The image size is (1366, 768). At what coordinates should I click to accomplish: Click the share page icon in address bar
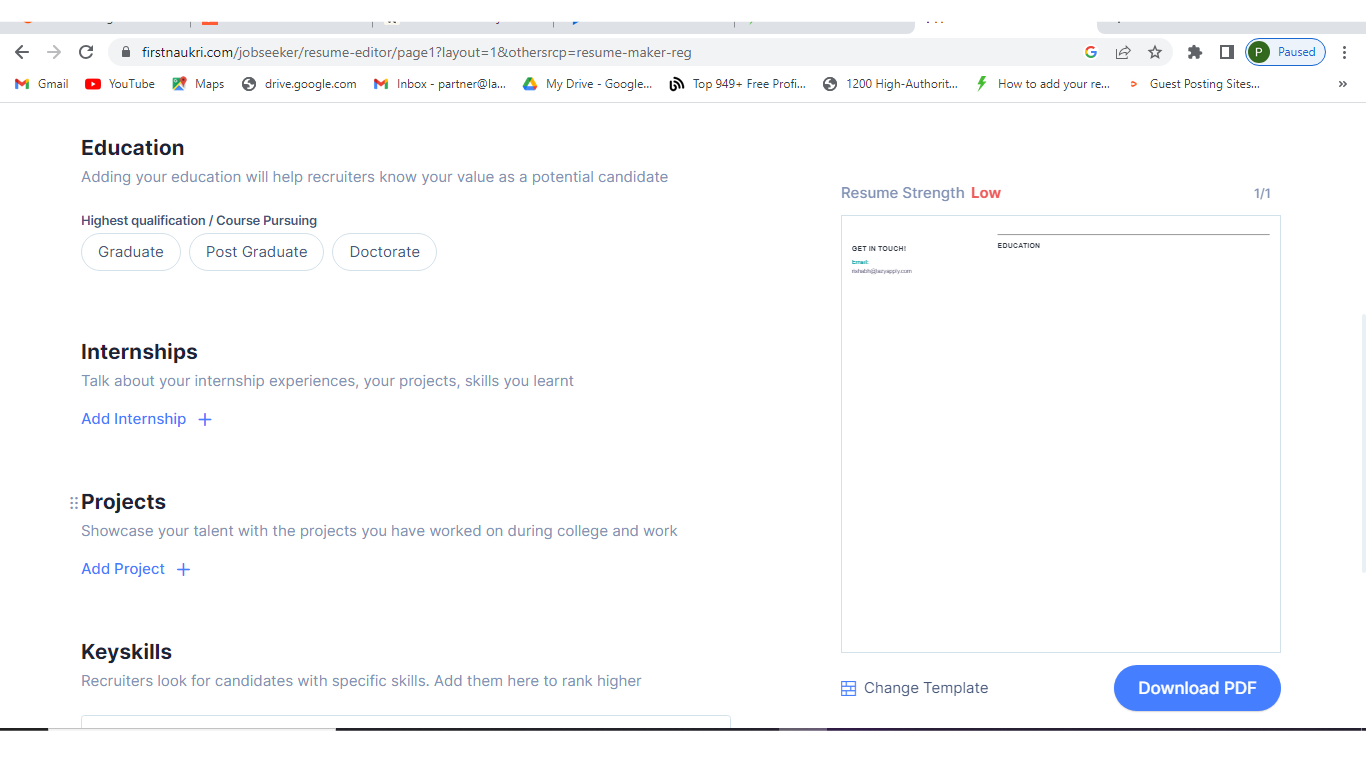(1123, 52)
